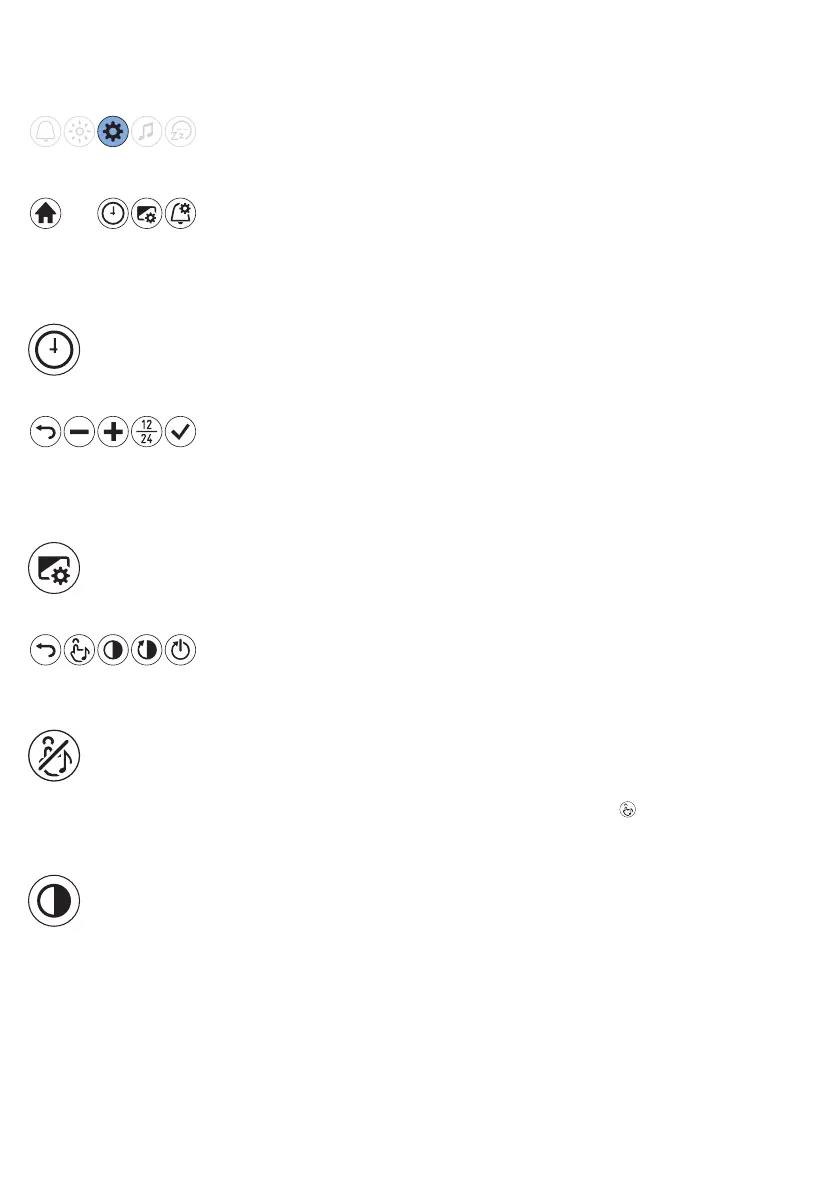The height and width of the screenshot is (1191, 837).
Task: Select the highlighted blue settings gear icon
Action: tap(113, 131)
